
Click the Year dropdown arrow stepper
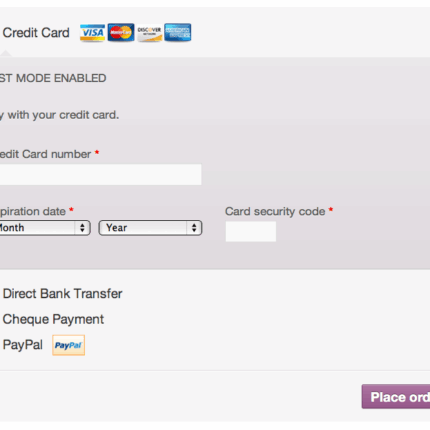click(194, 228)
